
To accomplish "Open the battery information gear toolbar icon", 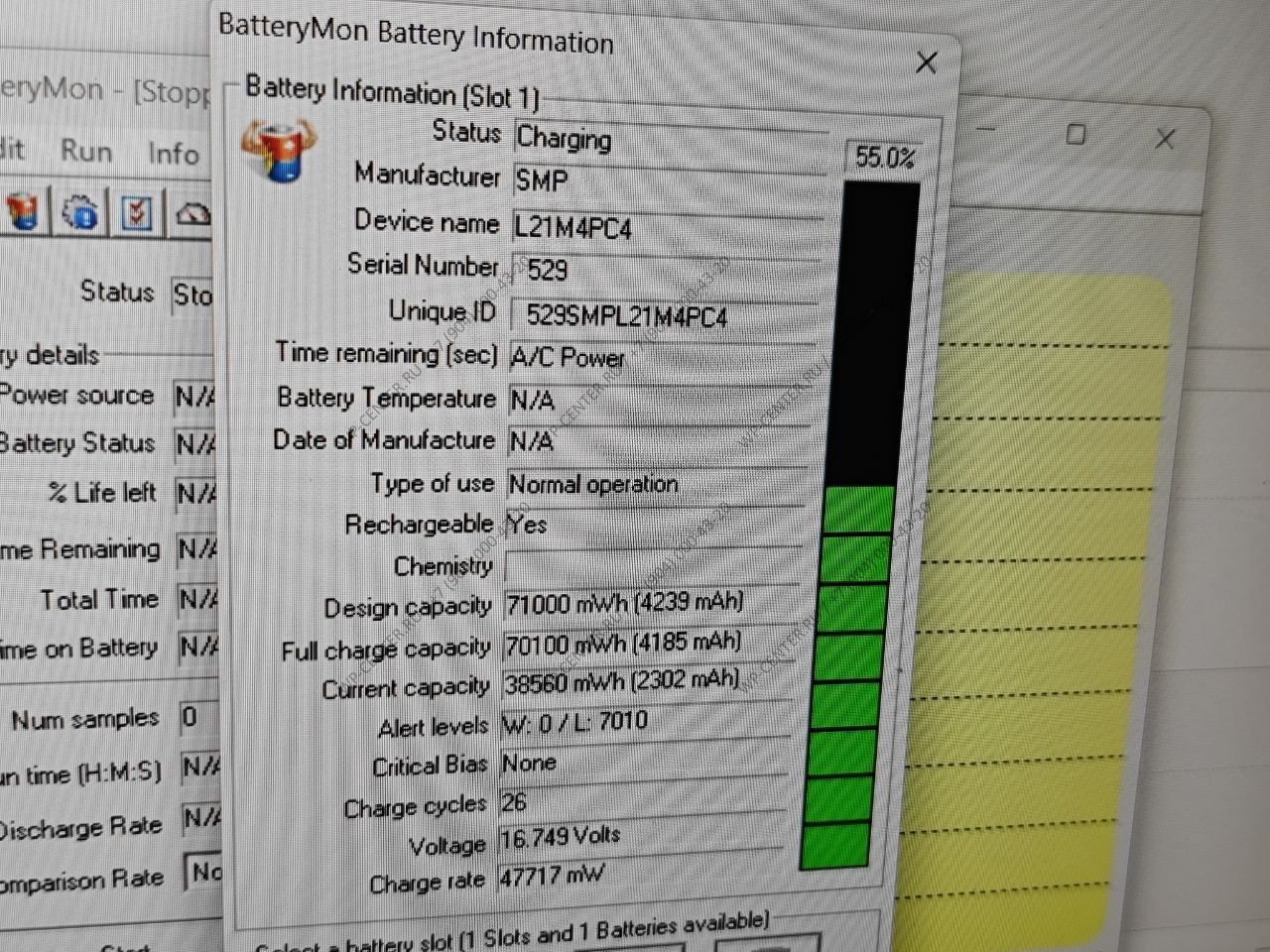I will tap(80, 212).
